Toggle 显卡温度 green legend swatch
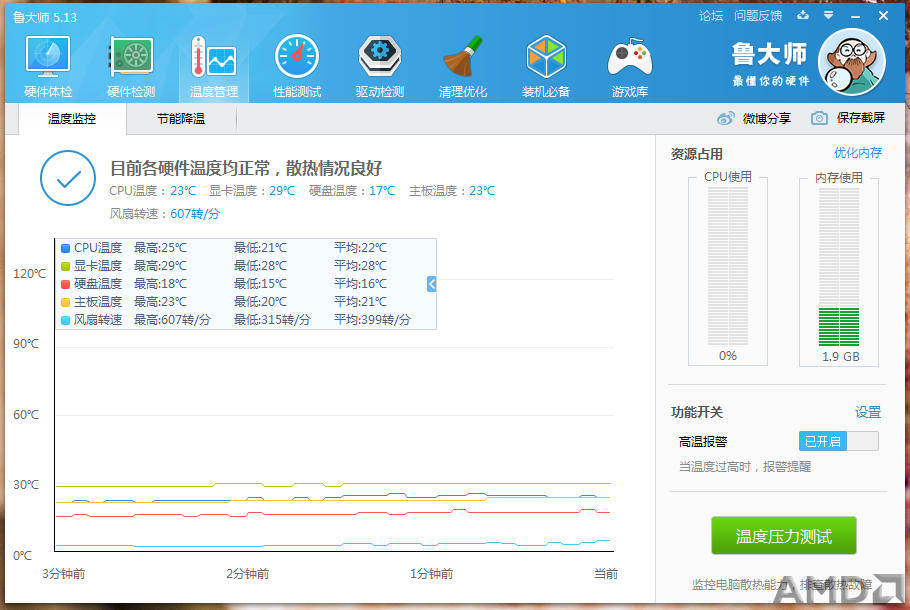This screenshot has height=610, width=910. pyautogui.click(x=66, y=266)
